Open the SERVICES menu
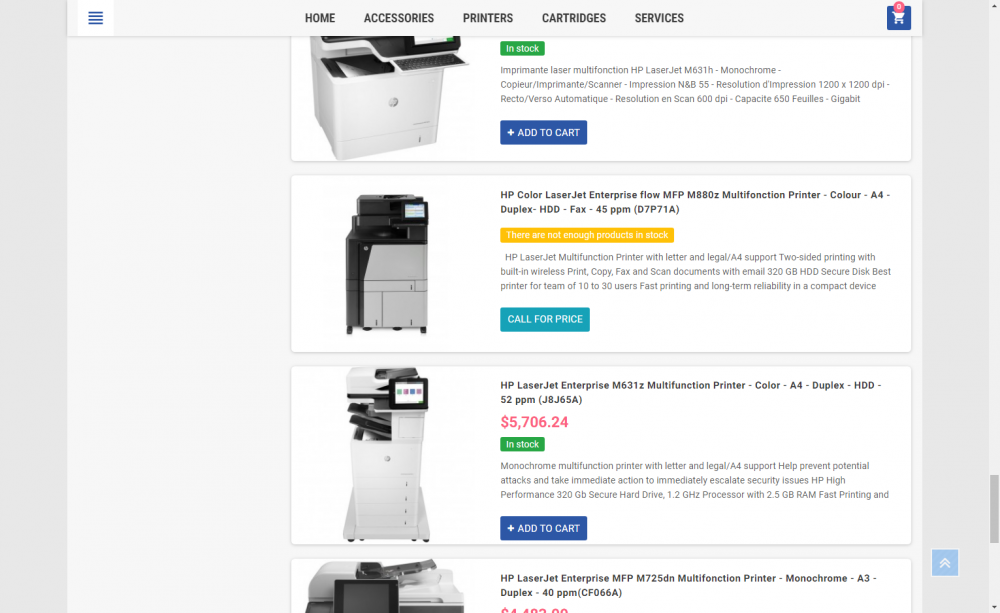The width and height of the screenshot is (1000, 613). click(x=659, y=18)
